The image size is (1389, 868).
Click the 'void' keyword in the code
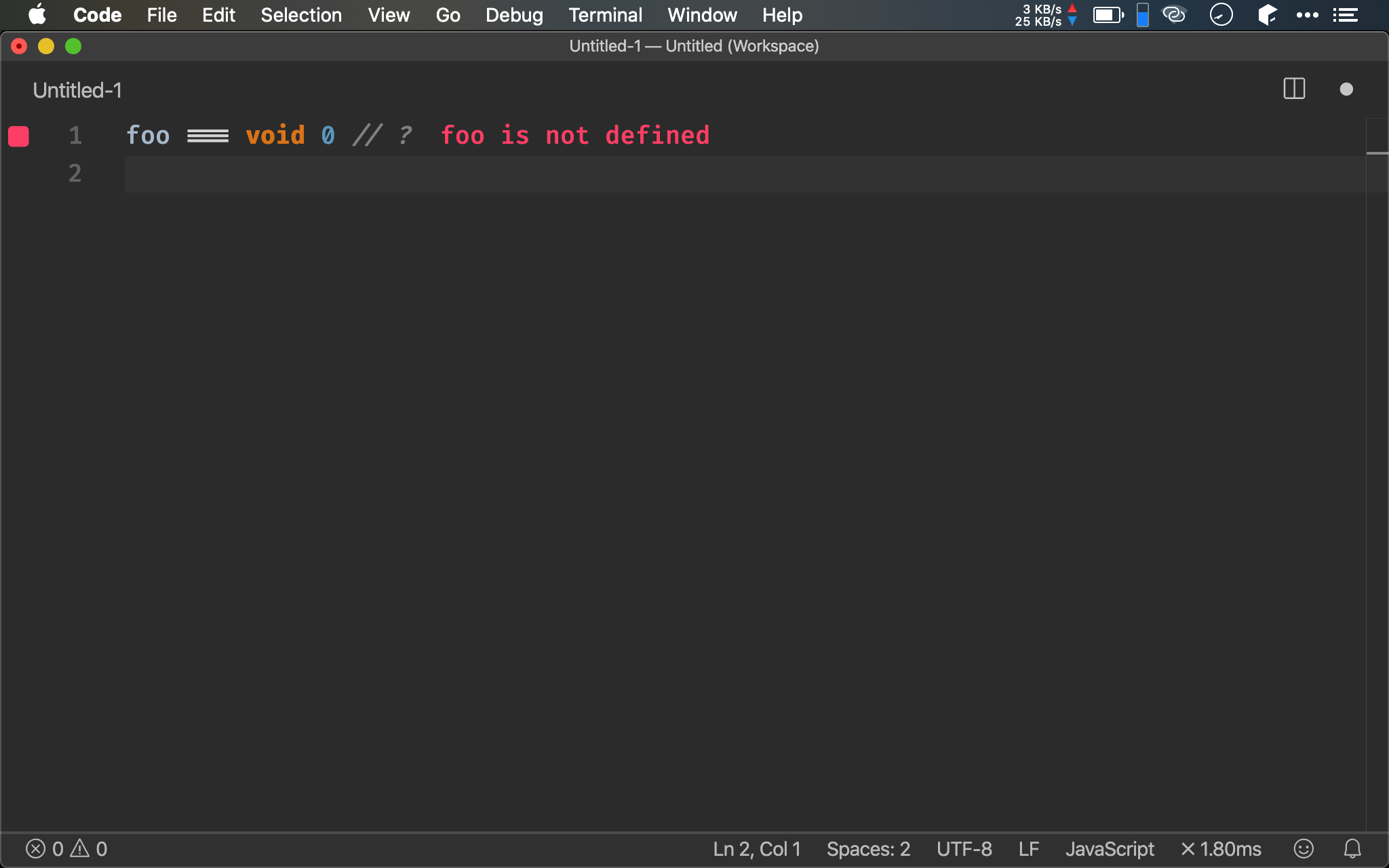coord(275,136)
